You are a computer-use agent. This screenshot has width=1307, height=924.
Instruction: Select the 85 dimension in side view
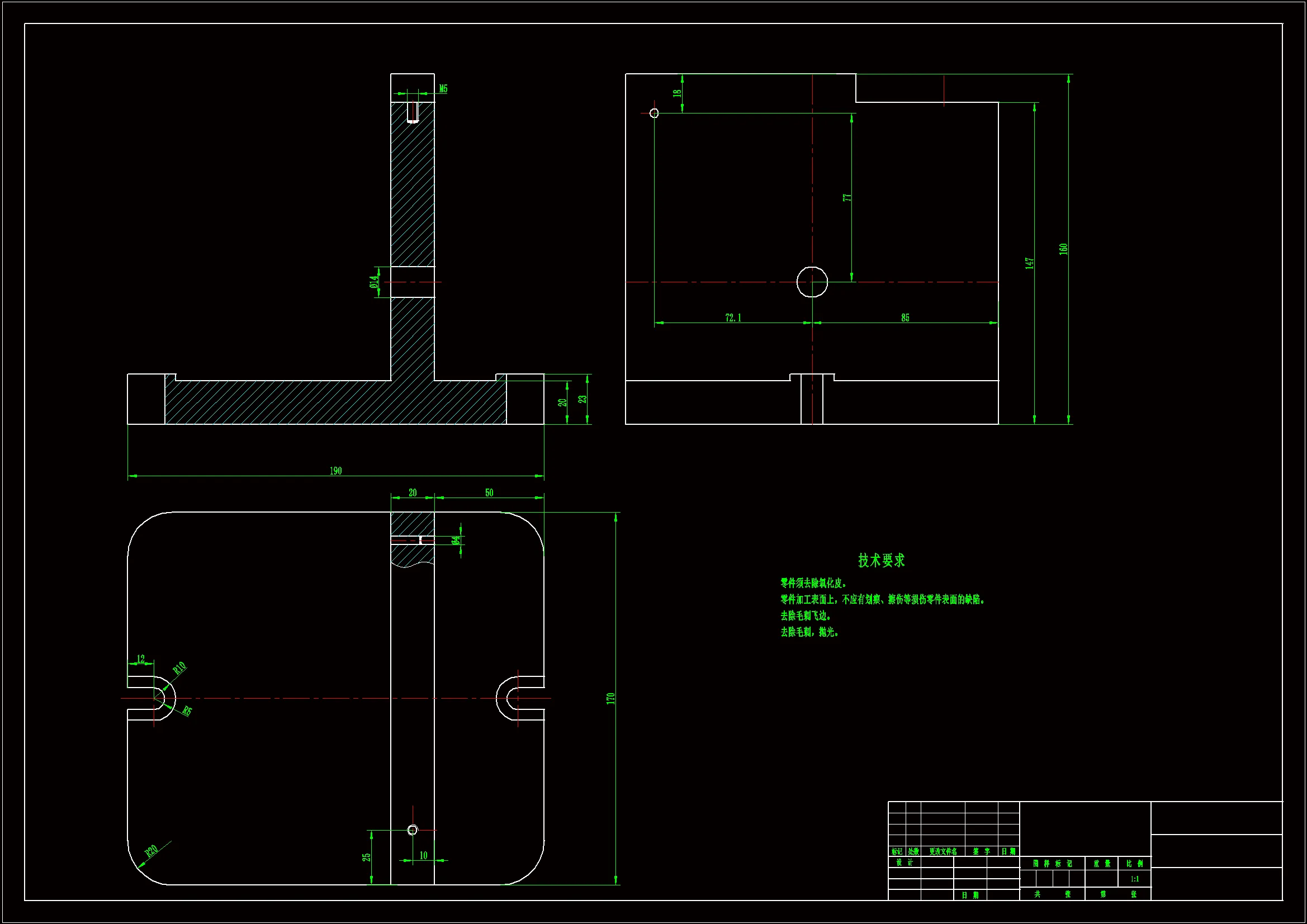coord(905,318)
